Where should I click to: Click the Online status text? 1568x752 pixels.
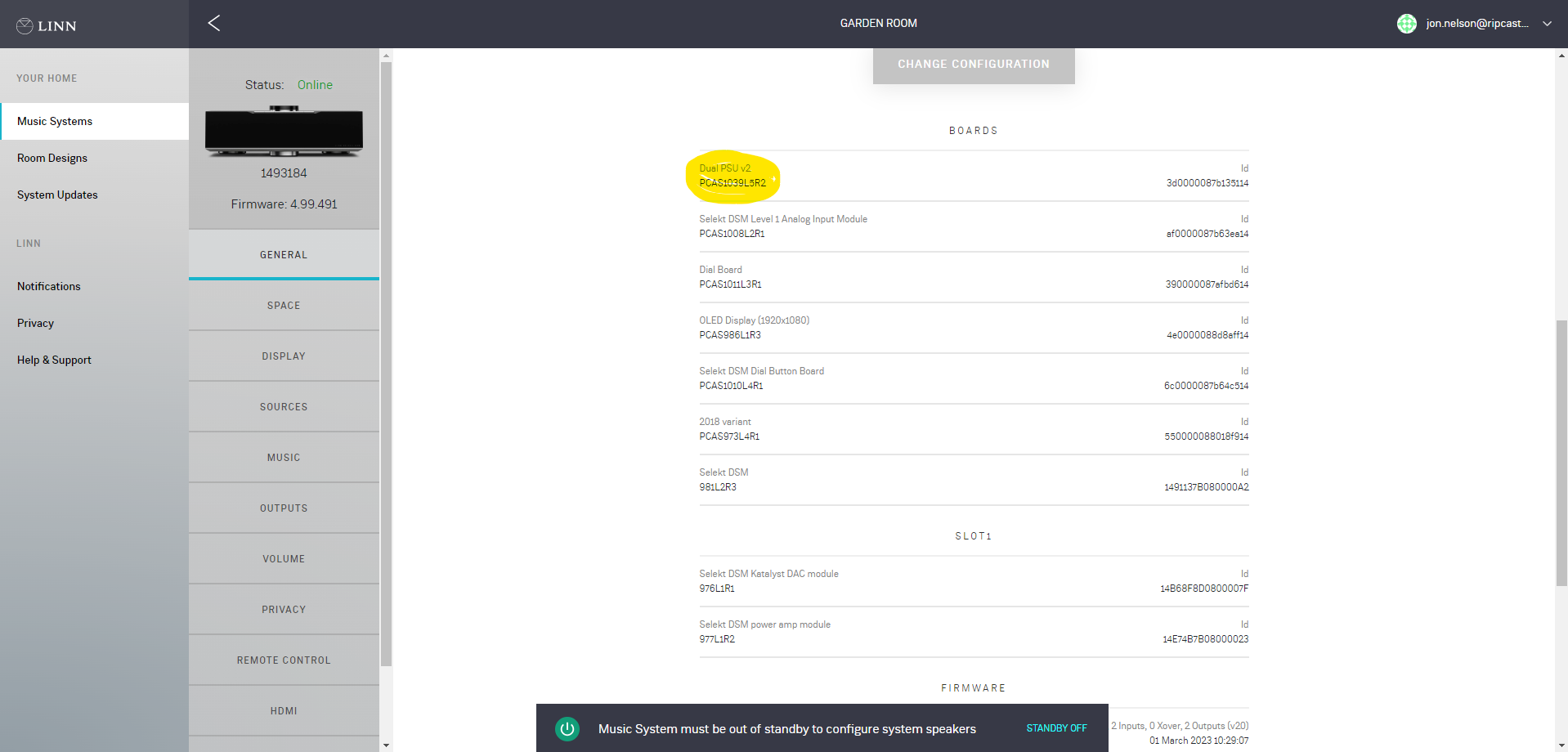point(315,85)
